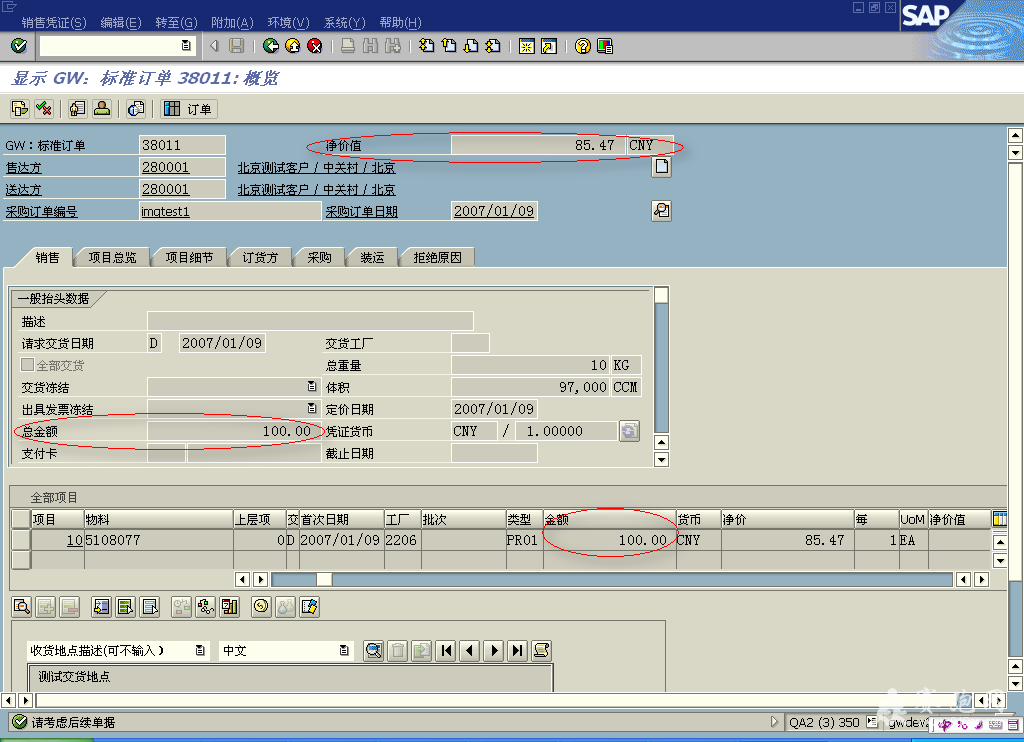Image resolution: width=1024 pixels, height=742 pixels.
Task: Click the green checkmark Enter icon
Action: click(x=19, y=46)
